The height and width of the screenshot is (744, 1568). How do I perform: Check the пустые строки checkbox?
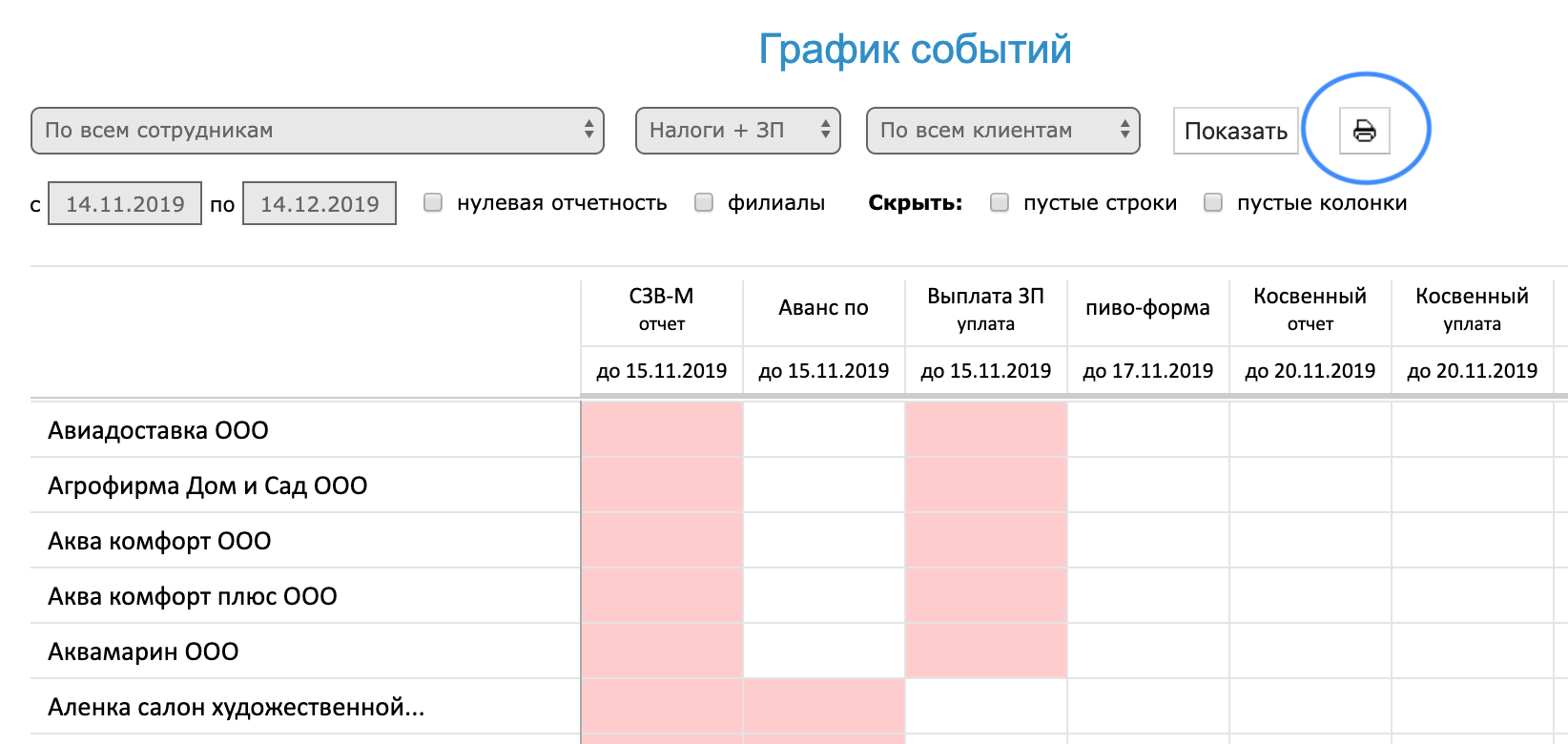(1000, 202)
